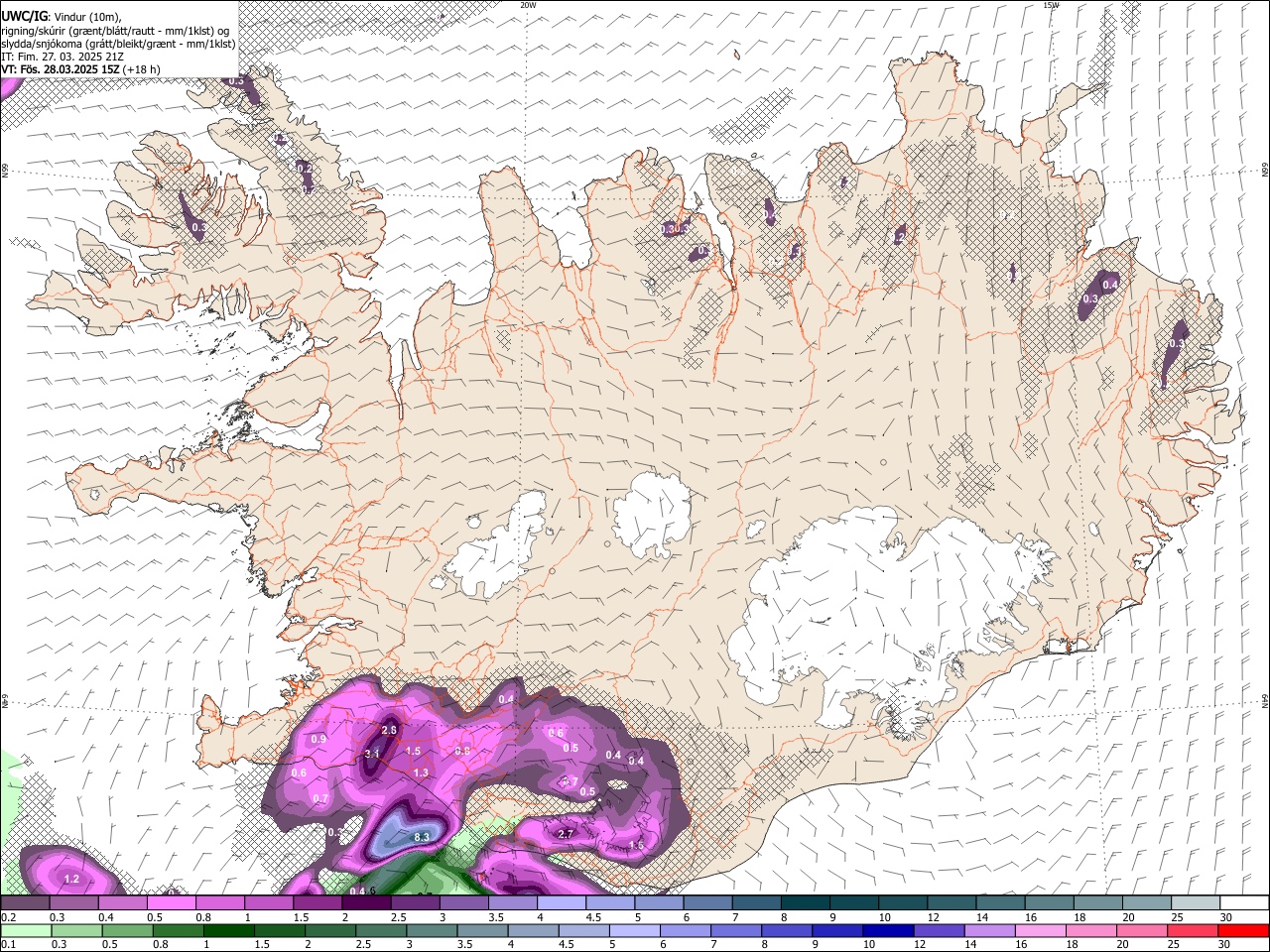Click the dark teal 9 swatch in upper legend
This screenshot has height=952, width=1270.
click(x=854, y=902)
